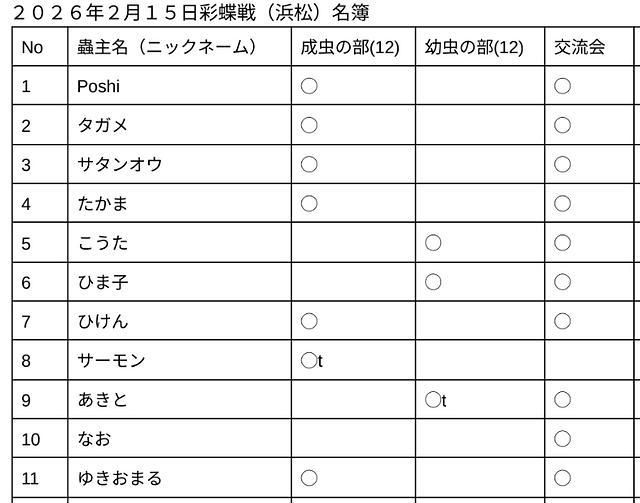This screenshot has height=503, width=640.
Task: Click こうた's 幼虫の部 circle mark
Action: 433,243
